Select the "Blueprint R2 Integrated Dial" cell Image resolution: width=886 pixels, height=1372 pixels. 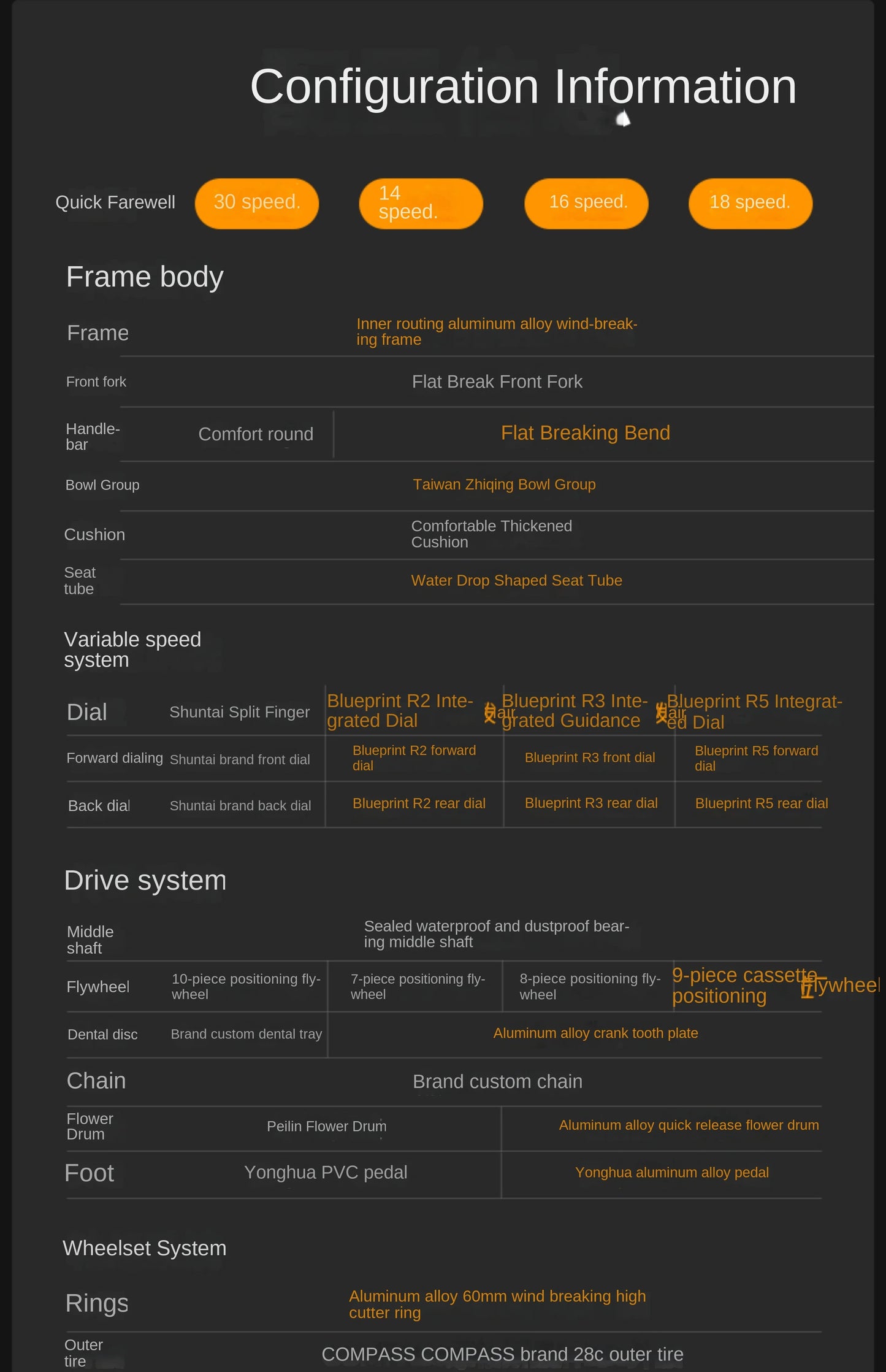pos(400,710)
